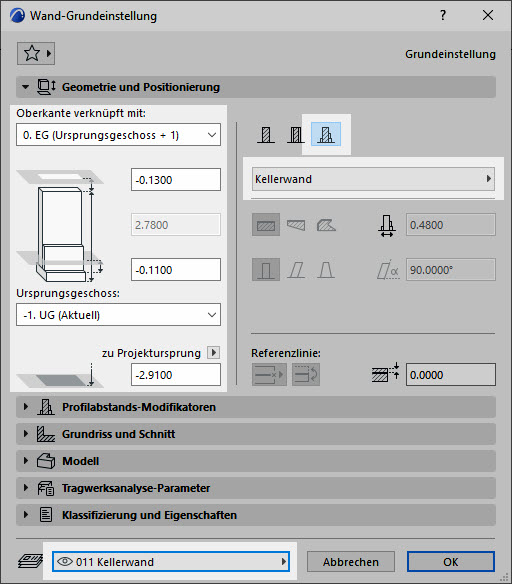Select the basic wall structure icon
Image resolution: width=512 pixels, height=584 pixels.
(266, 135)
